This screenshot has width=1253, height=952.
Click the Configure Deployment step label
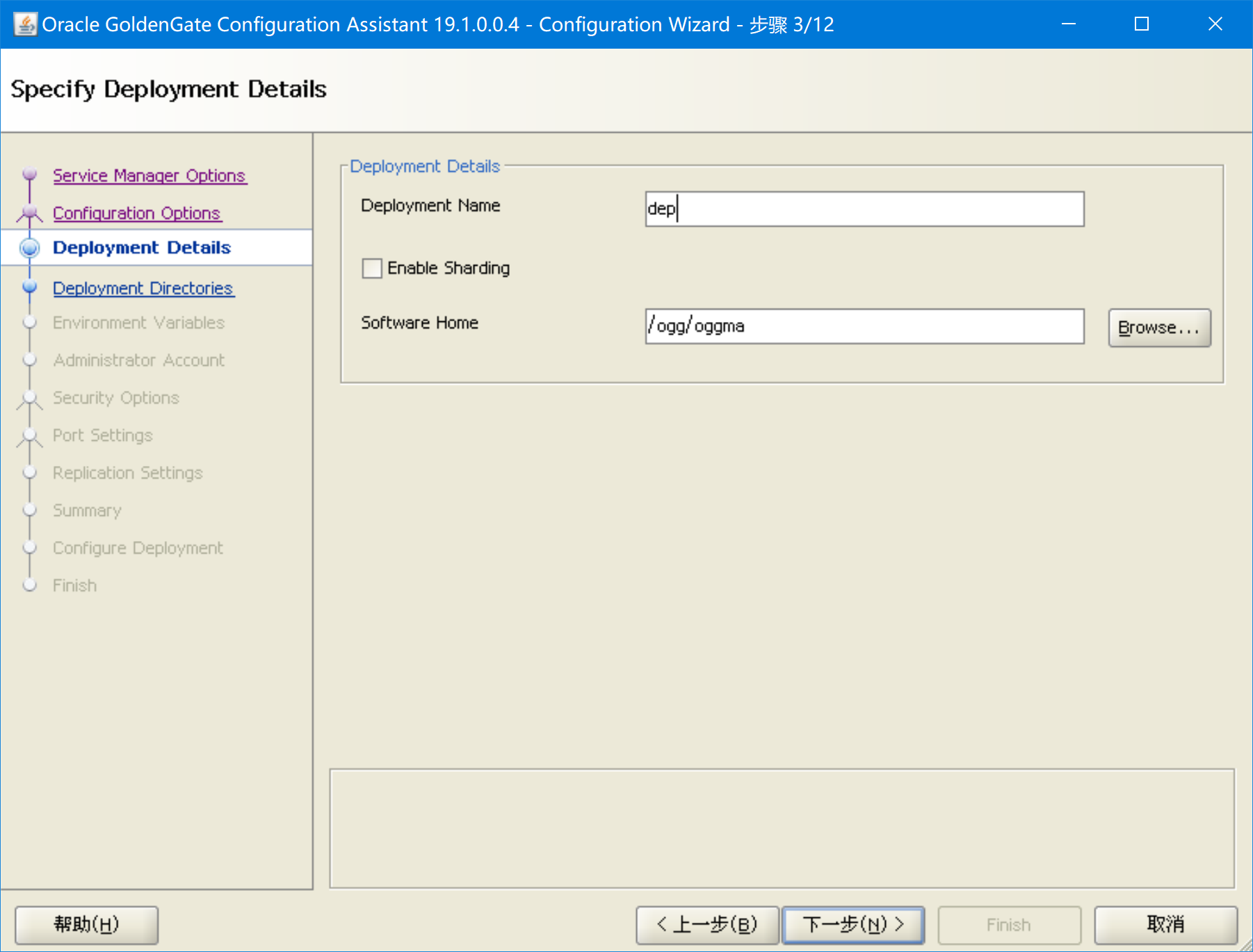point(138,548)
